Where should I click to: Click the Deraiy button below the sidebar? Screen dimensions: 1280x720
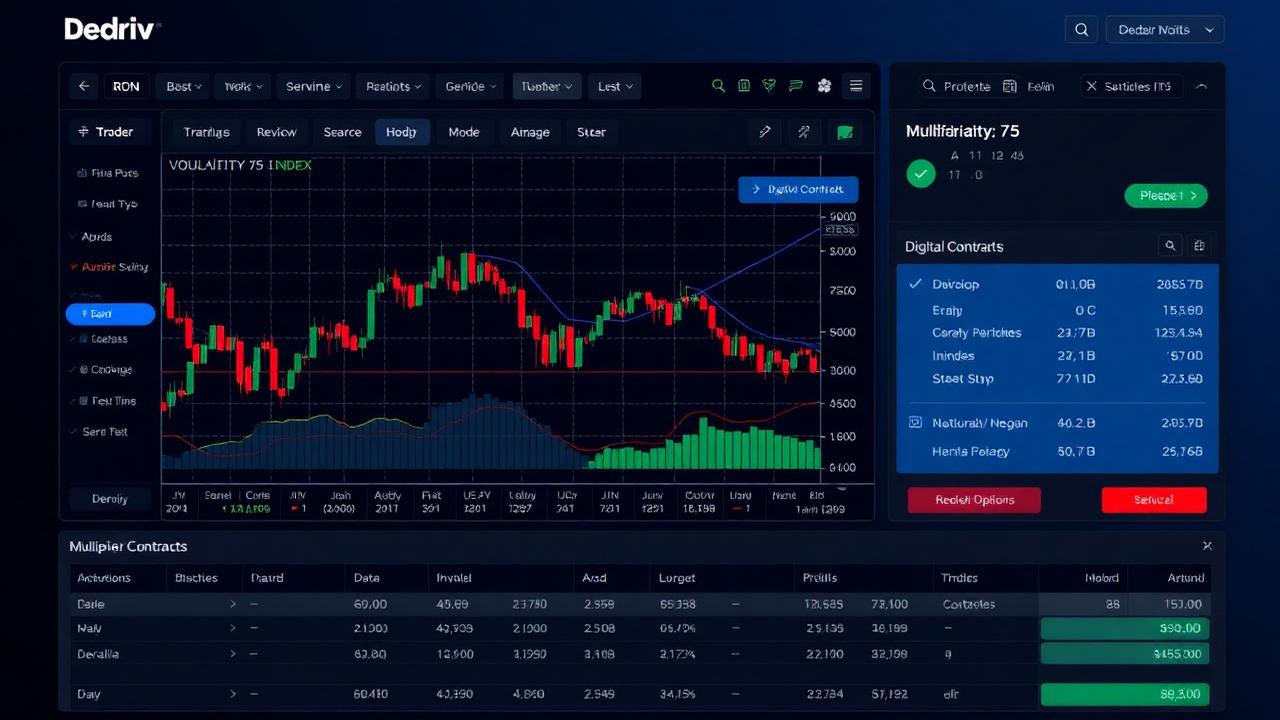tap(110, 498)
